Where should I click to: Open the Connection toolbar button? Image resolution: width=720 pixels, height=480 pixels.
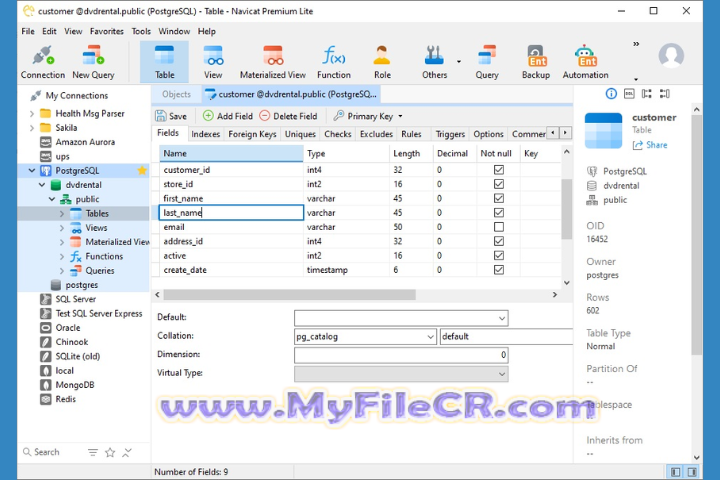click(x=43, y=62)
